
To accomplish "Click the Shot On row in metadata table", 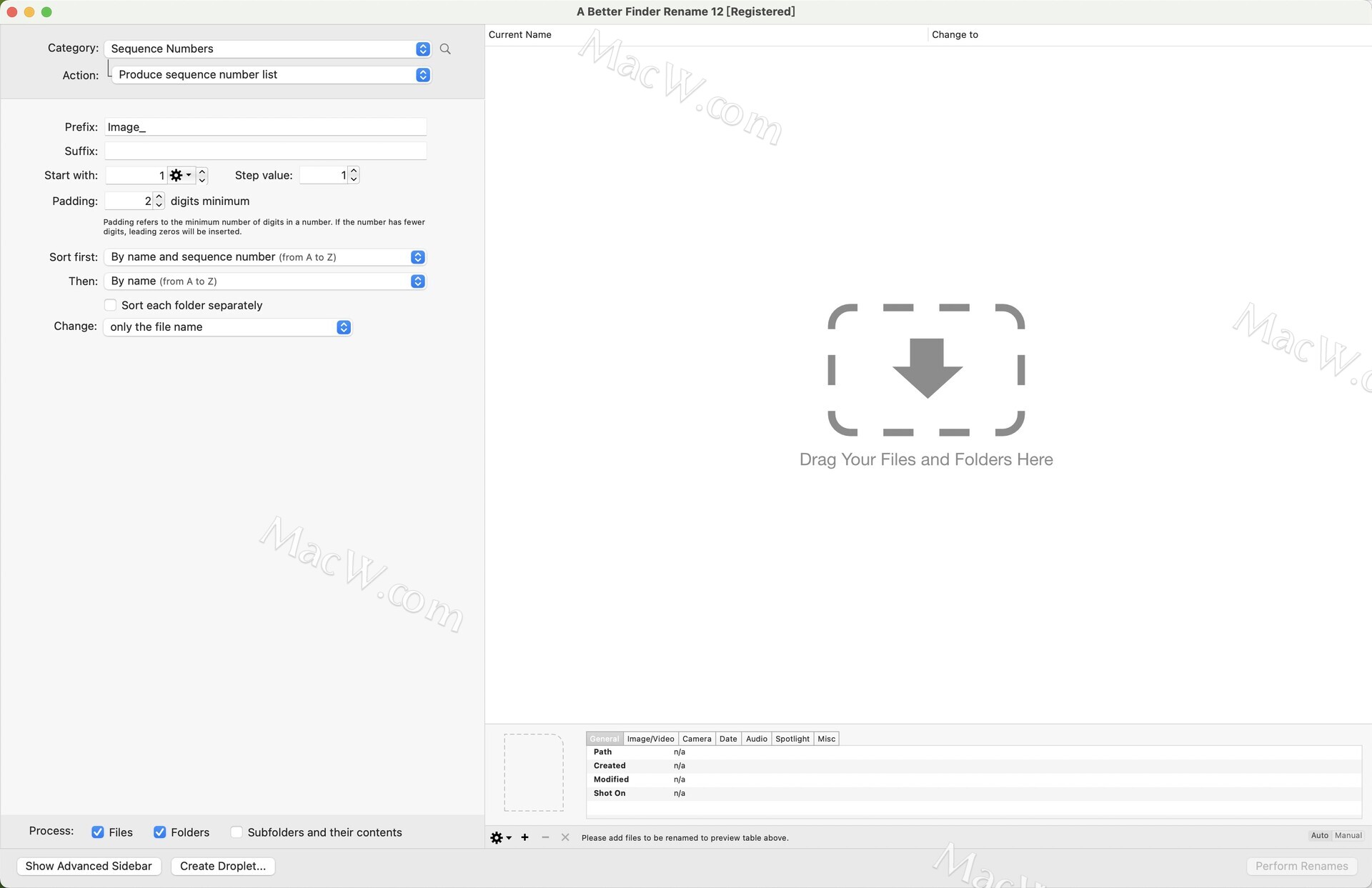I will click(973, 793).
